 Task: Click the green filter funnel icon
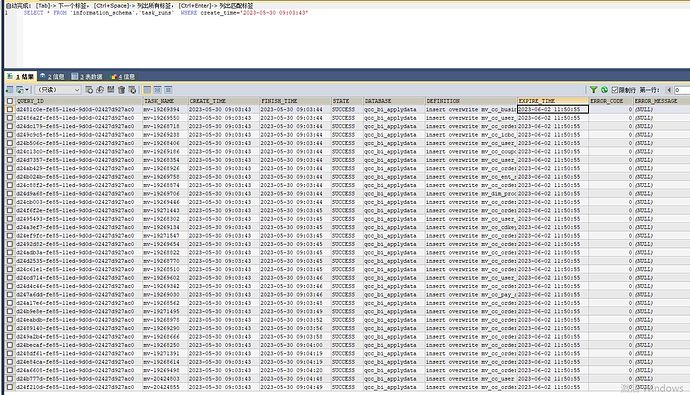pyautogui.click(x=593, y=90)
